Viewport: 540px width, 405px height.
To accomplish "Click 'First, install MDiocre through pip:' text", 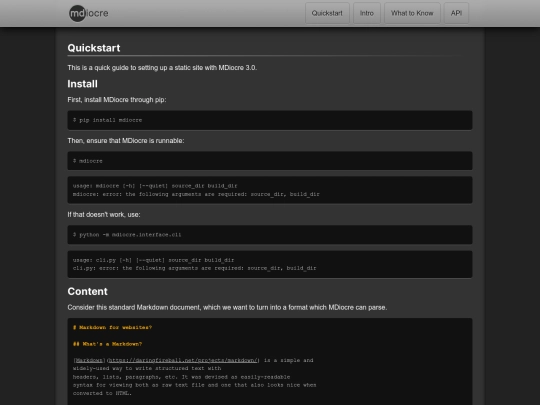I will click(x=117, y=100).
